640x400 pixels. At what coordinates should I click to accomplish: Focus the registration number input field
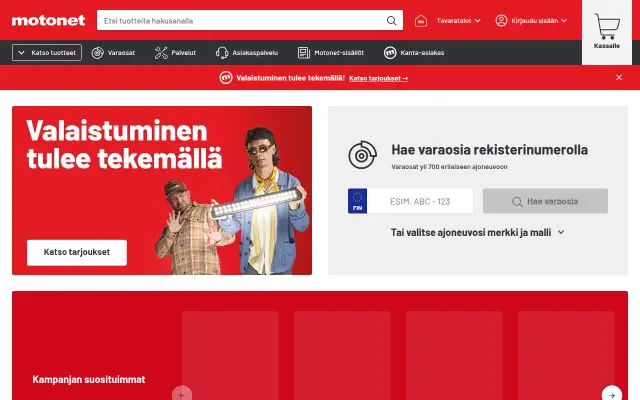420,201
